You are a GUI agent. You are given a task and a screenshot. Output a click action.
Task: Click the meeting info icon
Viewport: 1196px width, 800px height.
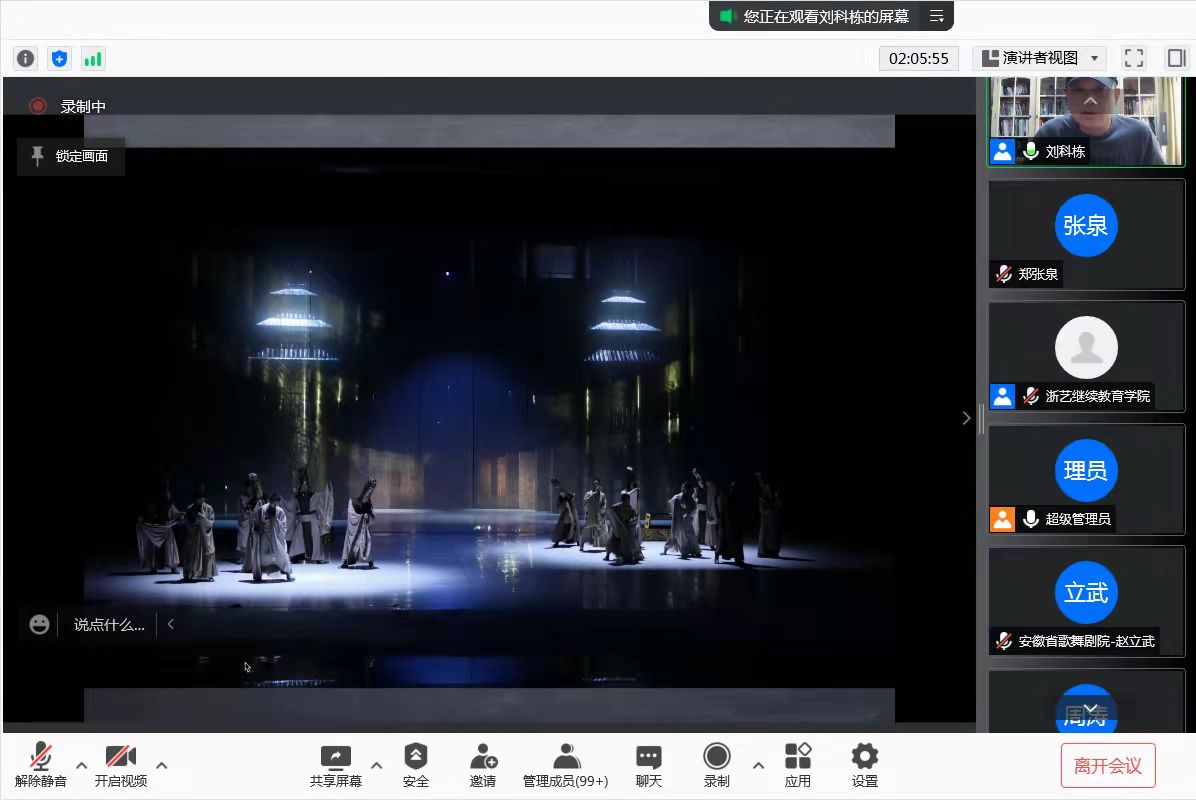click(26, 58)
